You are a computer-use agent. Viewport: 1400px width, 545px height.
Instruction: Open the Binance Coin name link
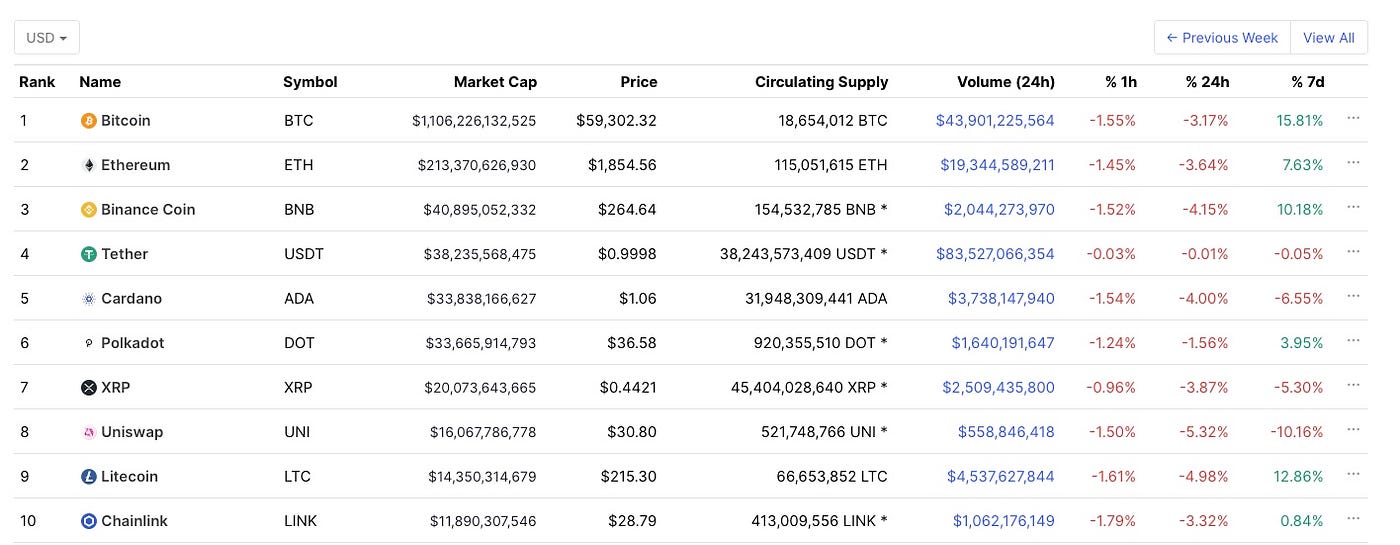[148, 210]
